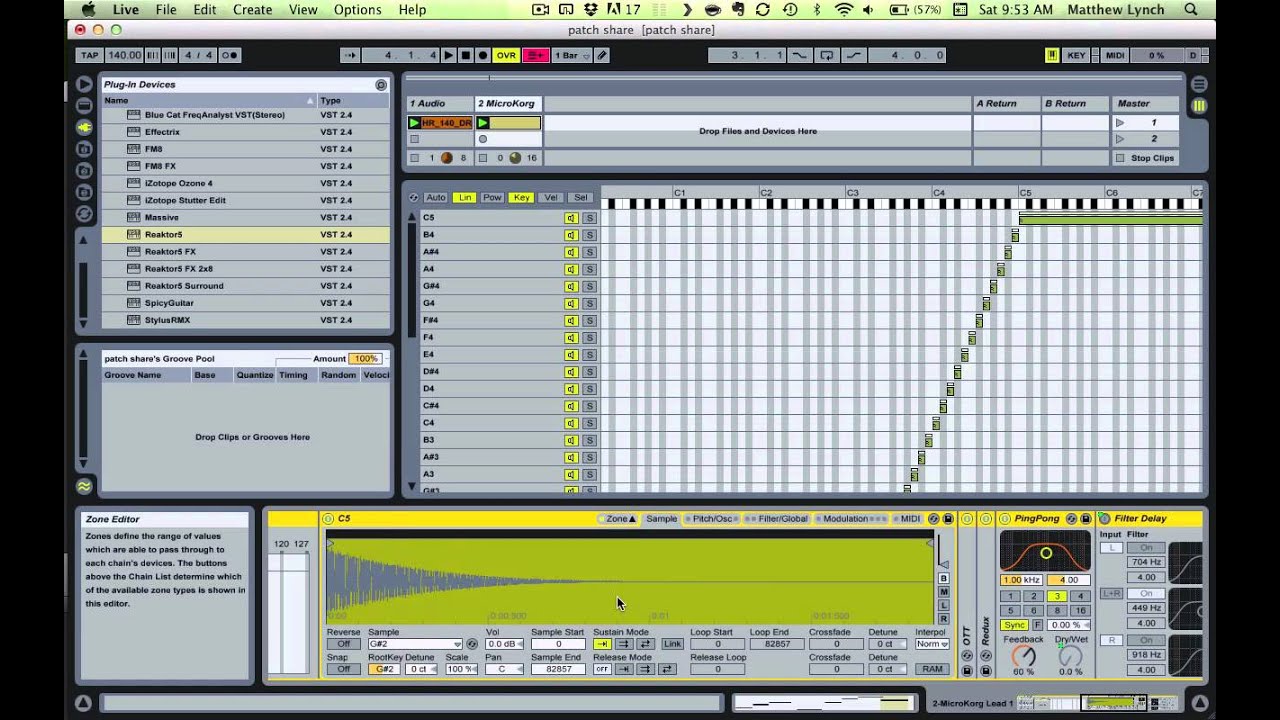
Task: Open the first File Browser icon
Action: click(84, 149)
